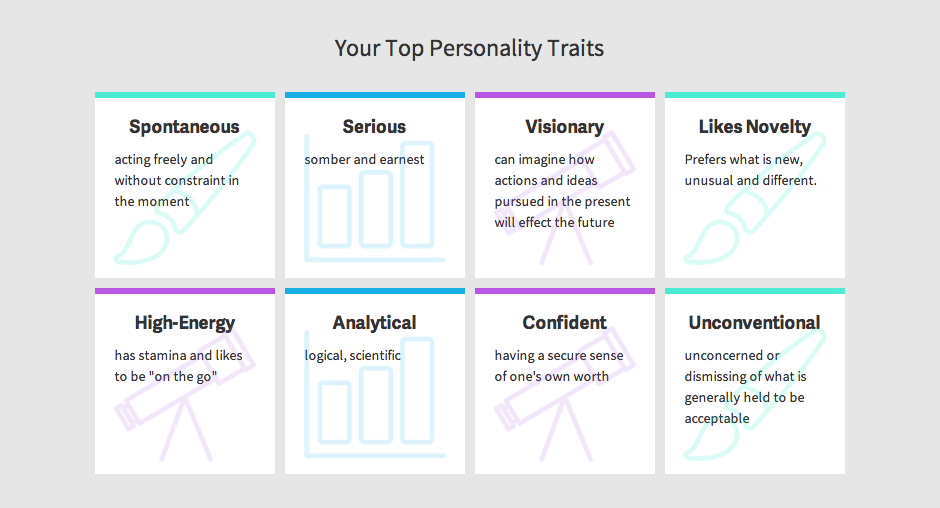Click the telescope icon in Visionary card
The height and width of the screenshot is (508, 940).
(565, 198)
